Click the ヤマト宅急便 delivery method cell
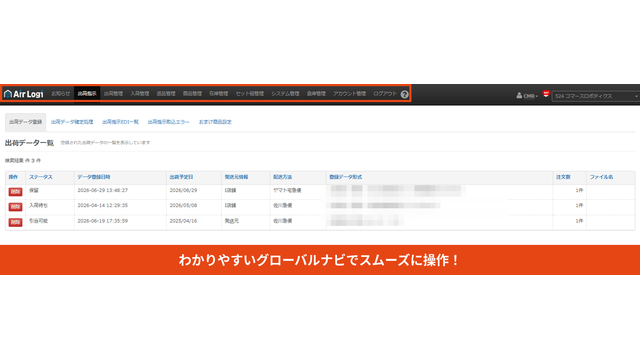The height and width of the screenshot is (360, 640). [287, 190]
